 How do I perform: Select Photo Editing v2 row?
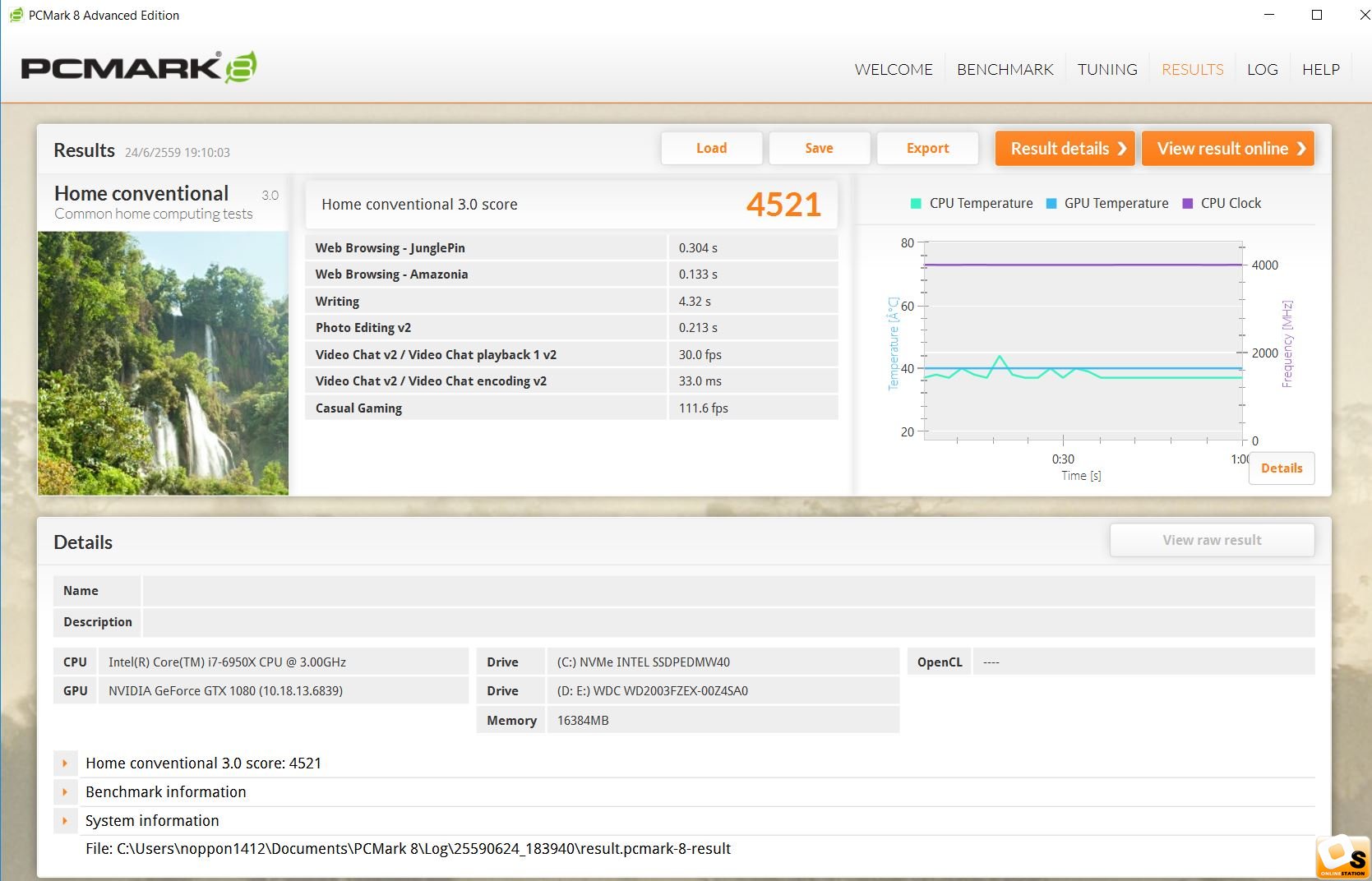point(571,327)
